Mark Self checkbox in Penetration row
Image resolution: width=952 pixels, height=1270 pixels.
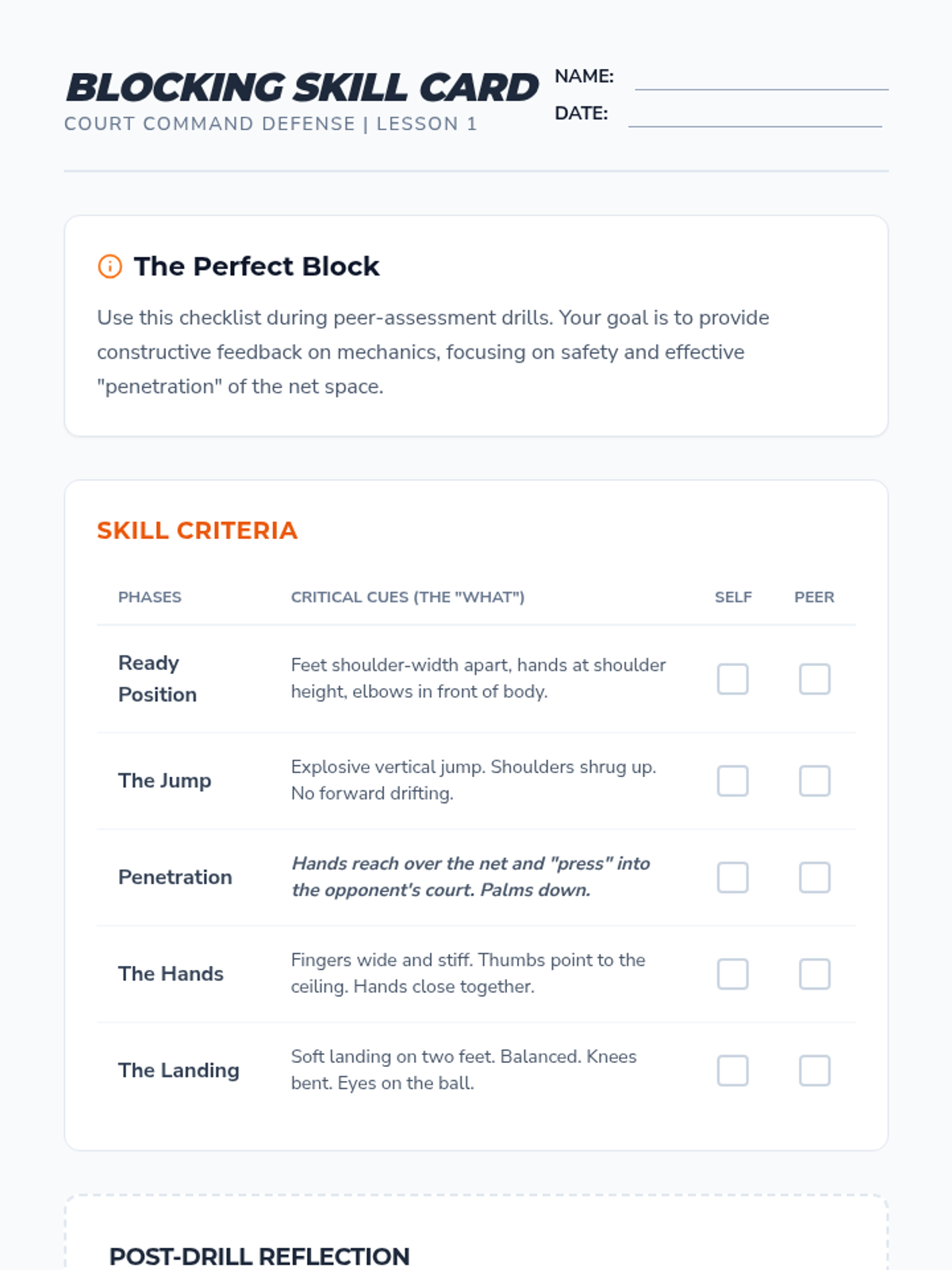point(732,878)
